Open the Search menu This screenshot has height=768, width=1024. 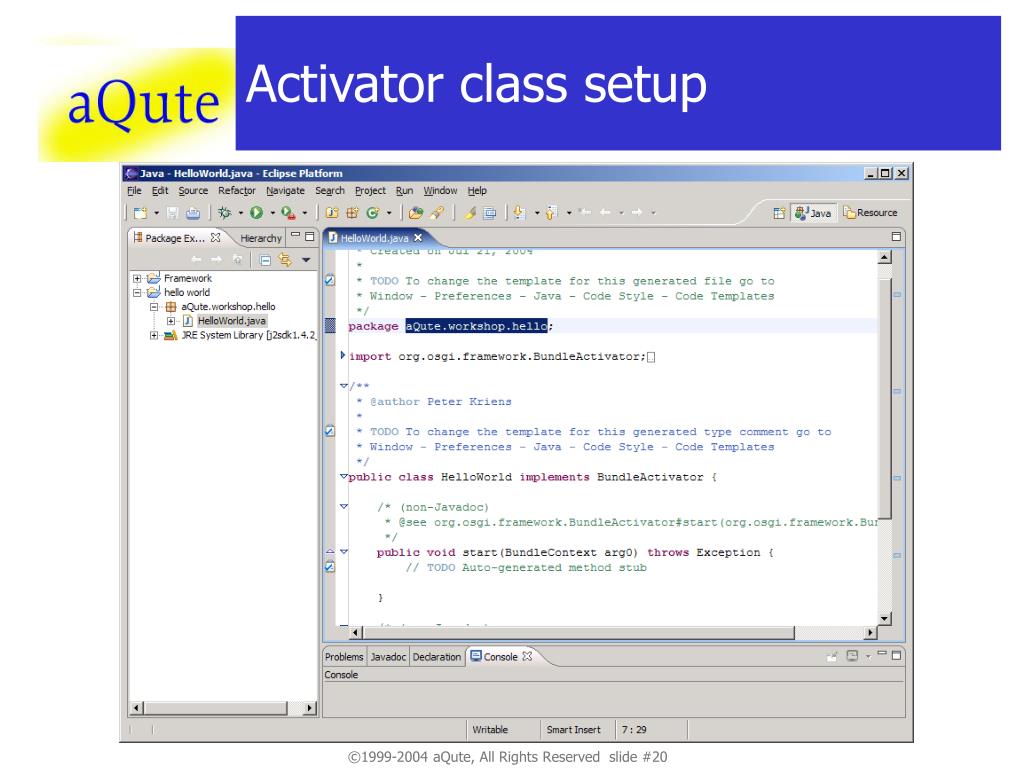[x=330, y=191]
